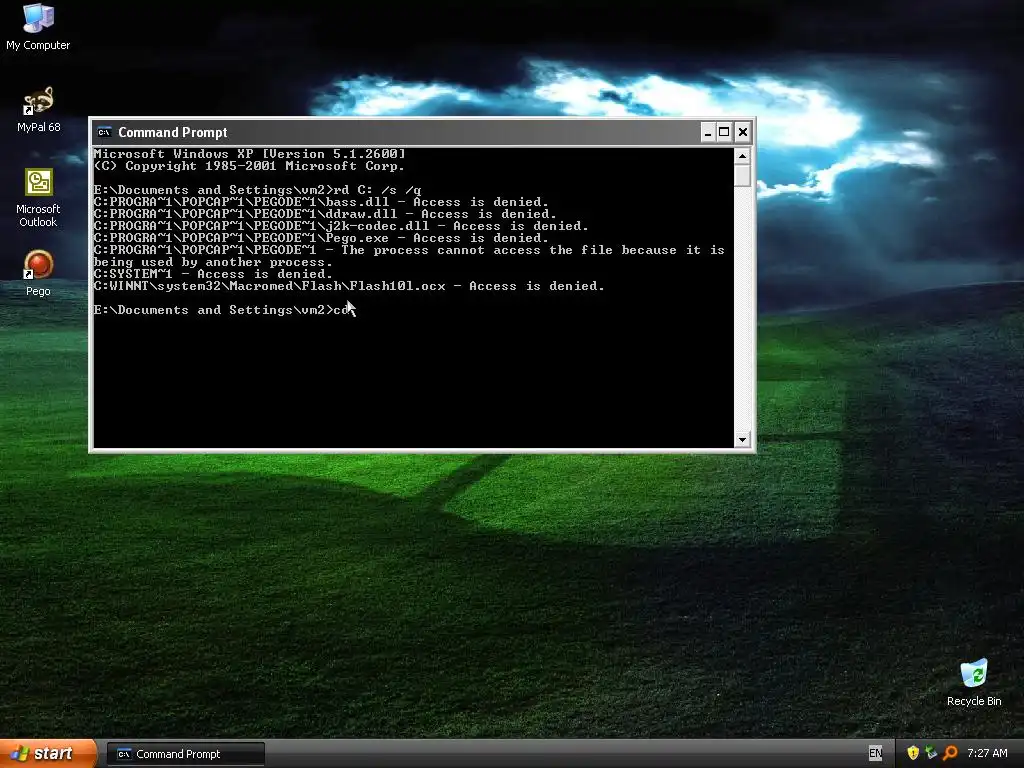Open the Start menu
This screenshot has width=1024, height=768.
click(x=48, y=754)
